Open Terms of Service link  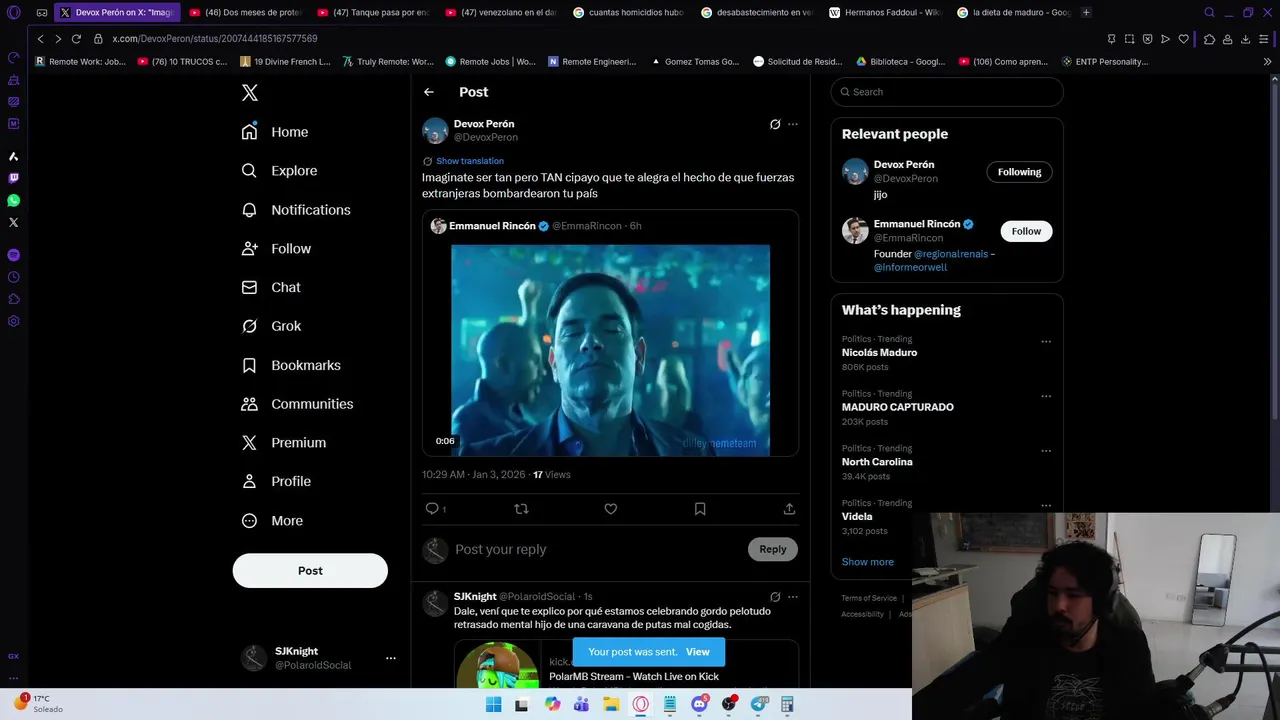click(869, 598)
